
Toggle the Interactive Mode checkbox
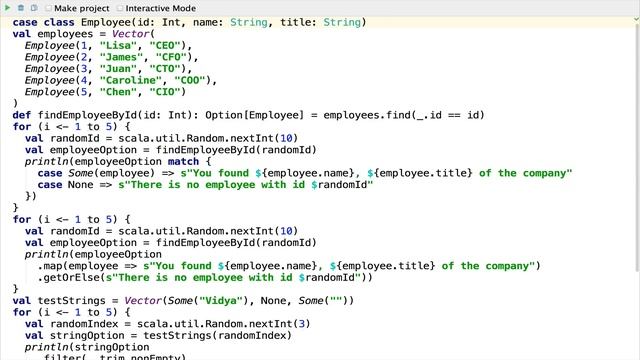click(120, 8)
